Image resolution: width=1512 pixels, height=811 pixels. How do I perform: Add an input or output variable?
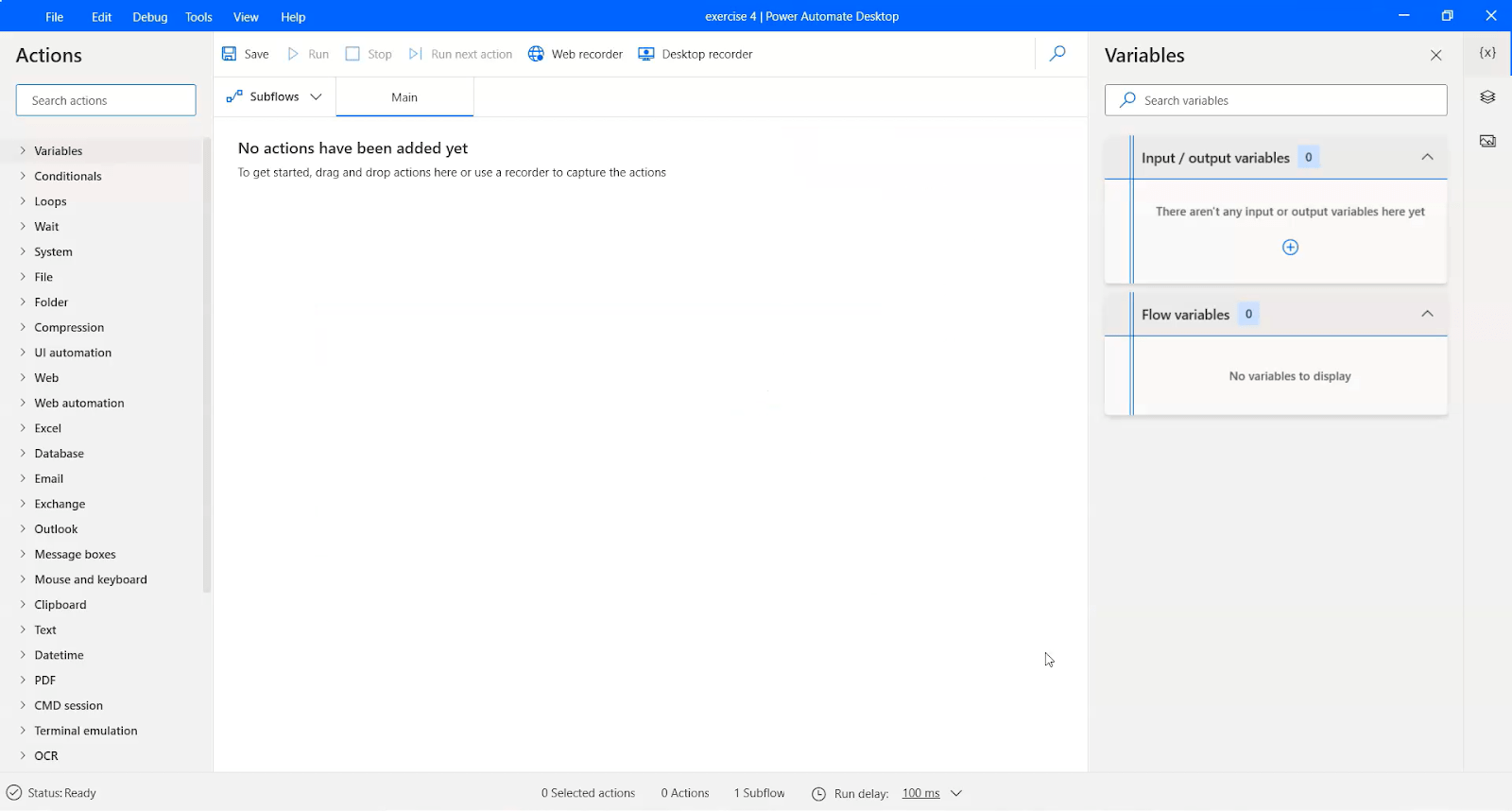tap(1290, 248)
